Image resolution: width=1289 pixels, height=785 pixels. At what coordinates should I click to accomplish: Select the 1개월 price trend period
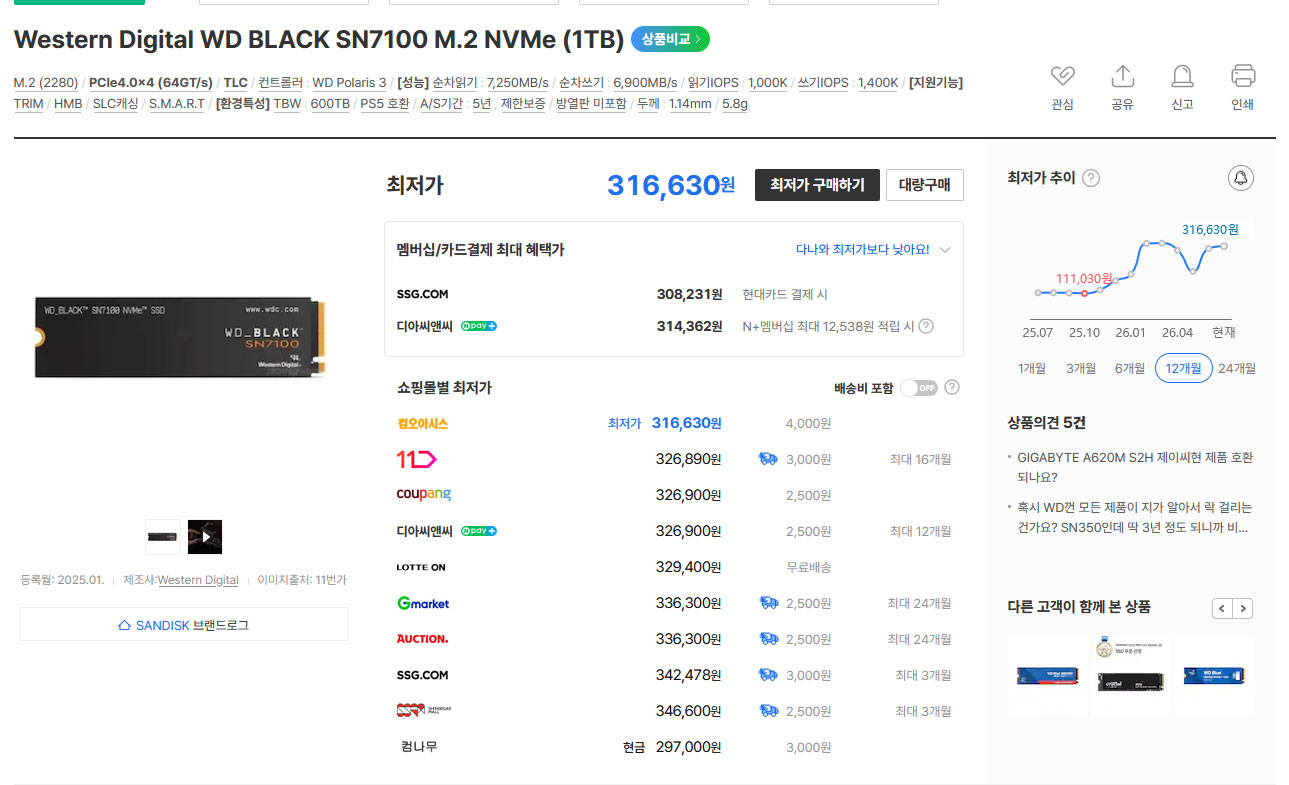pyautogui.click(x=1032, y=368)
